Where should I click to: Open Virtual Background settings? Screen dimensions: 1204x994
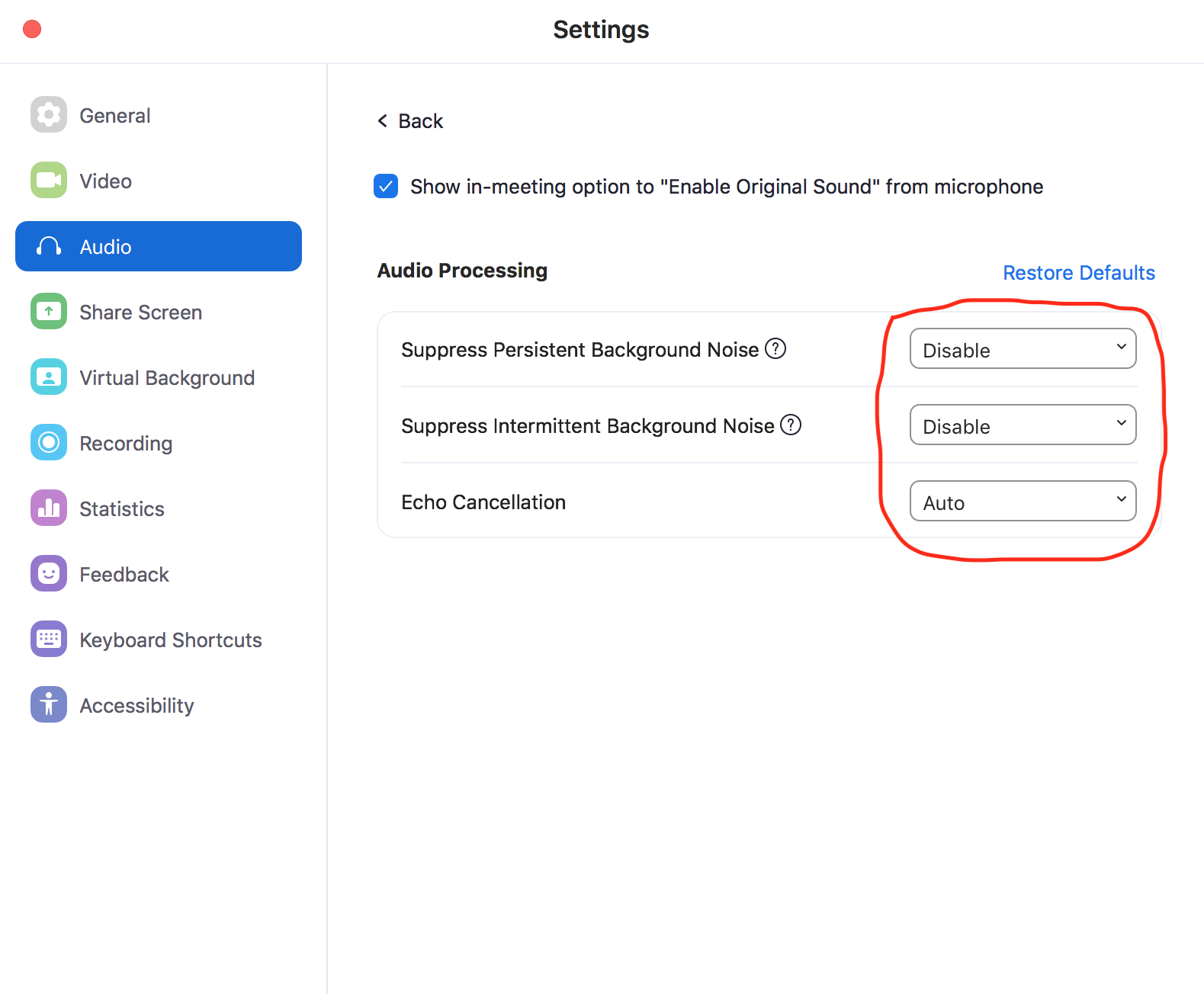pos(159,377)
